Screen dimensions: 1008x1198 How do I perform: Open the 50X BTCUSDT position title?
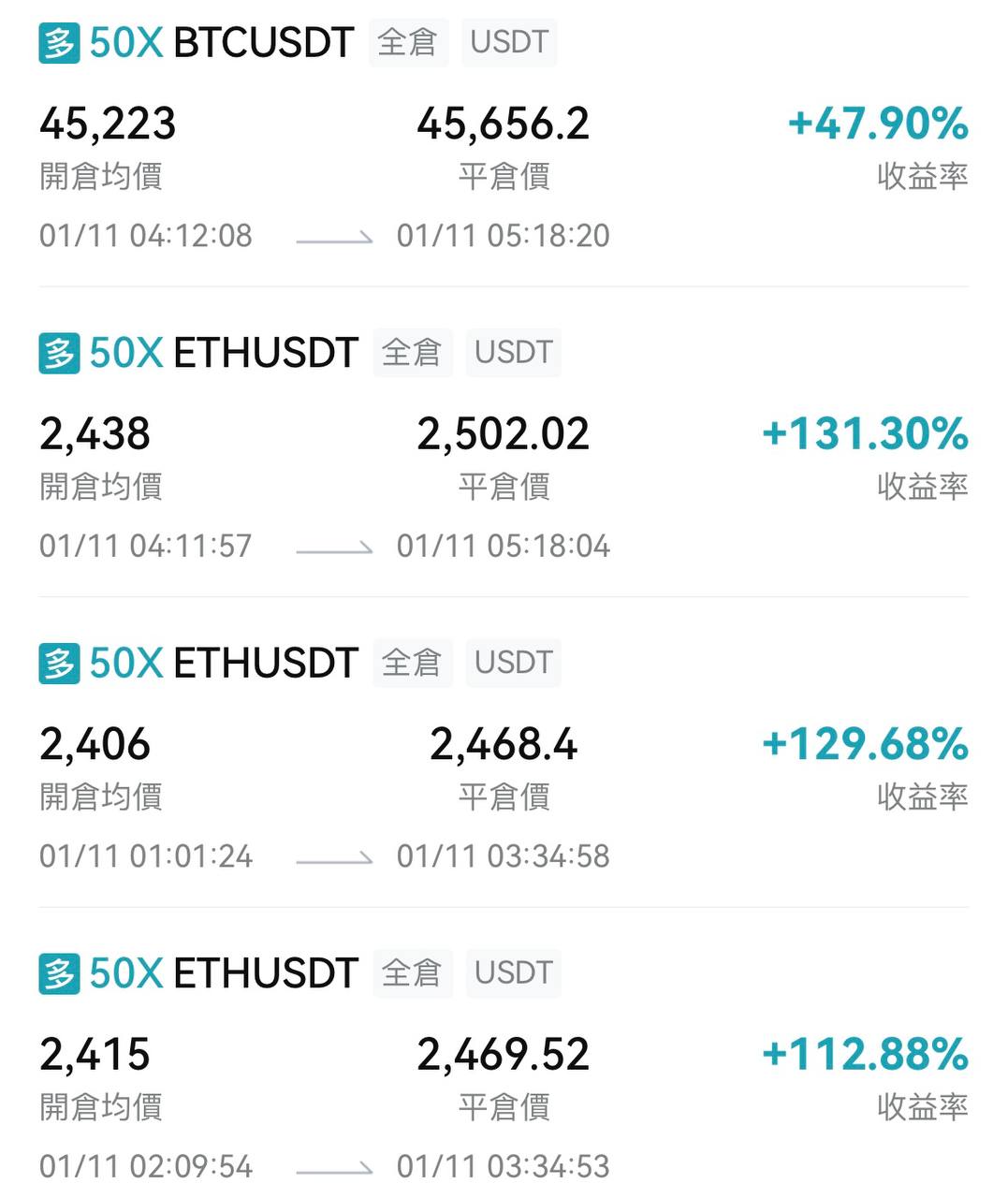[222, 43]
